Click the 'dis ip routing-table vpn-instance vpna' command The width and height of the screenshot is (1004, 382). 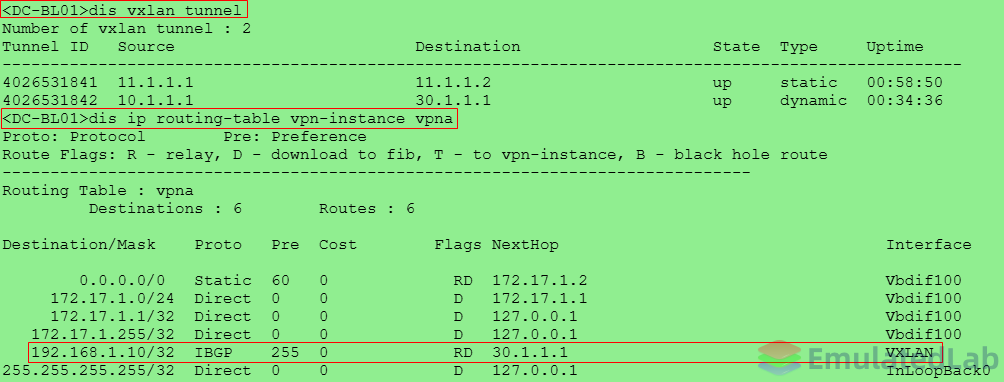click(x=229, y=119)
